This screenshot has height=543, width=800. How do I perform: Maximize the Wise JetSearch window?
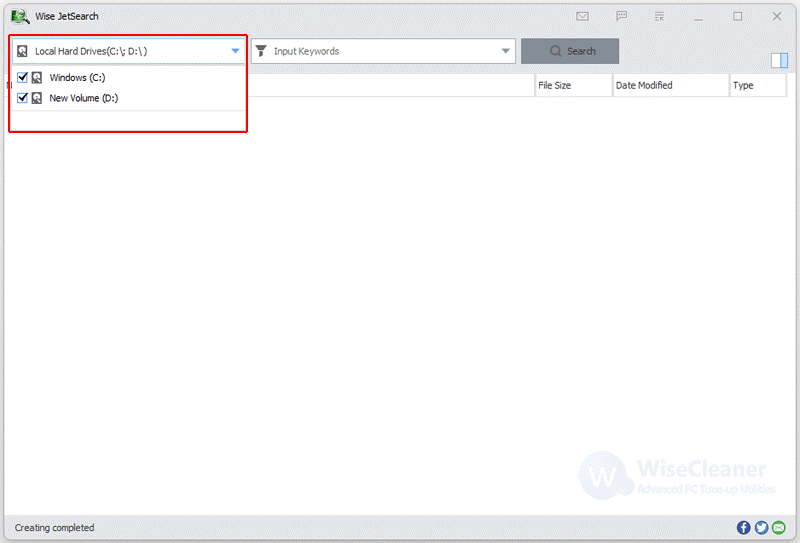click(737, 16)
